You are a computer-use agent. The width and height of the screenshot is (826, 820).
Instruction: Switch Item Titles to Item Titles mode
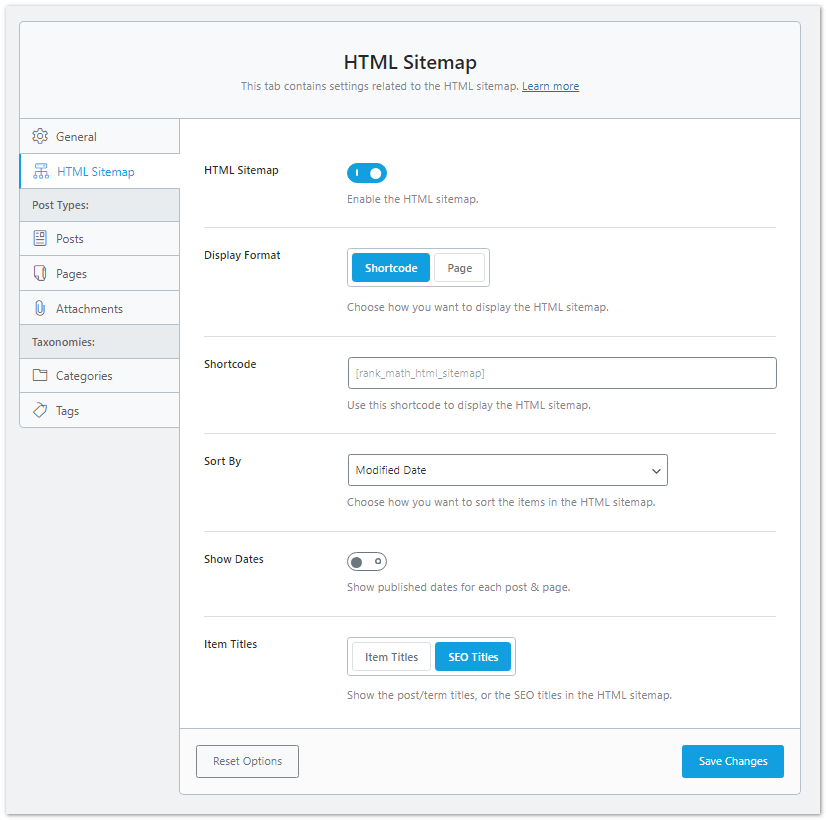tap(390, 656)
